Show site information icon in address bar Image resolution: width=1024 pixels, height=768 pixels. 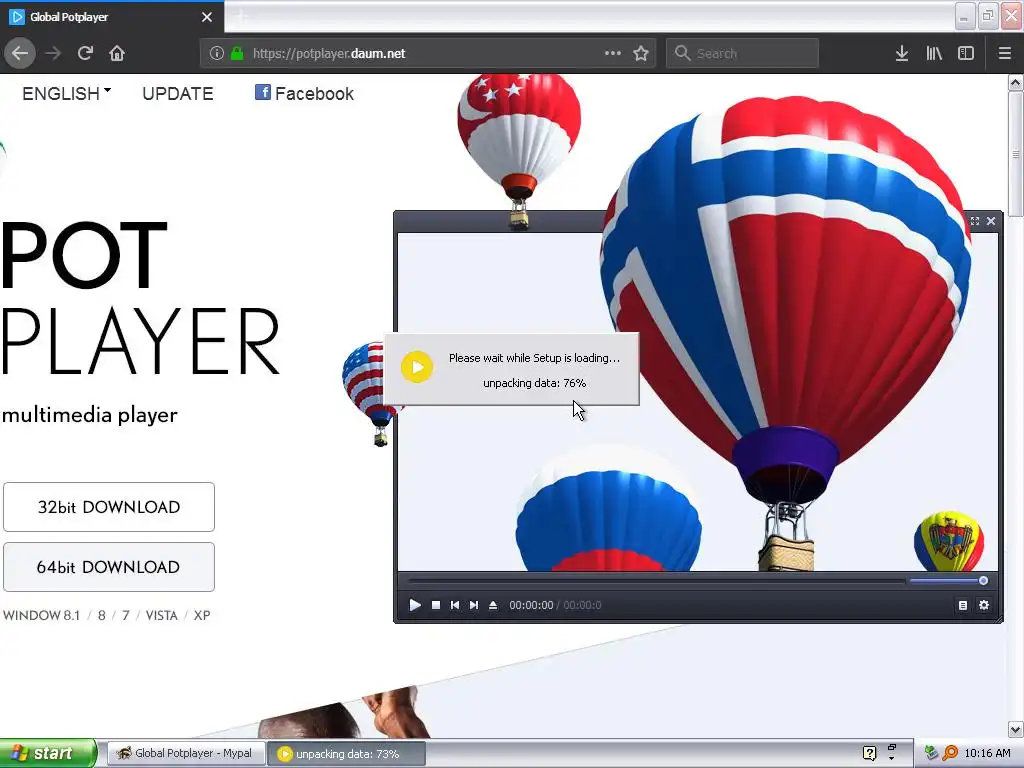coord(217,54)
